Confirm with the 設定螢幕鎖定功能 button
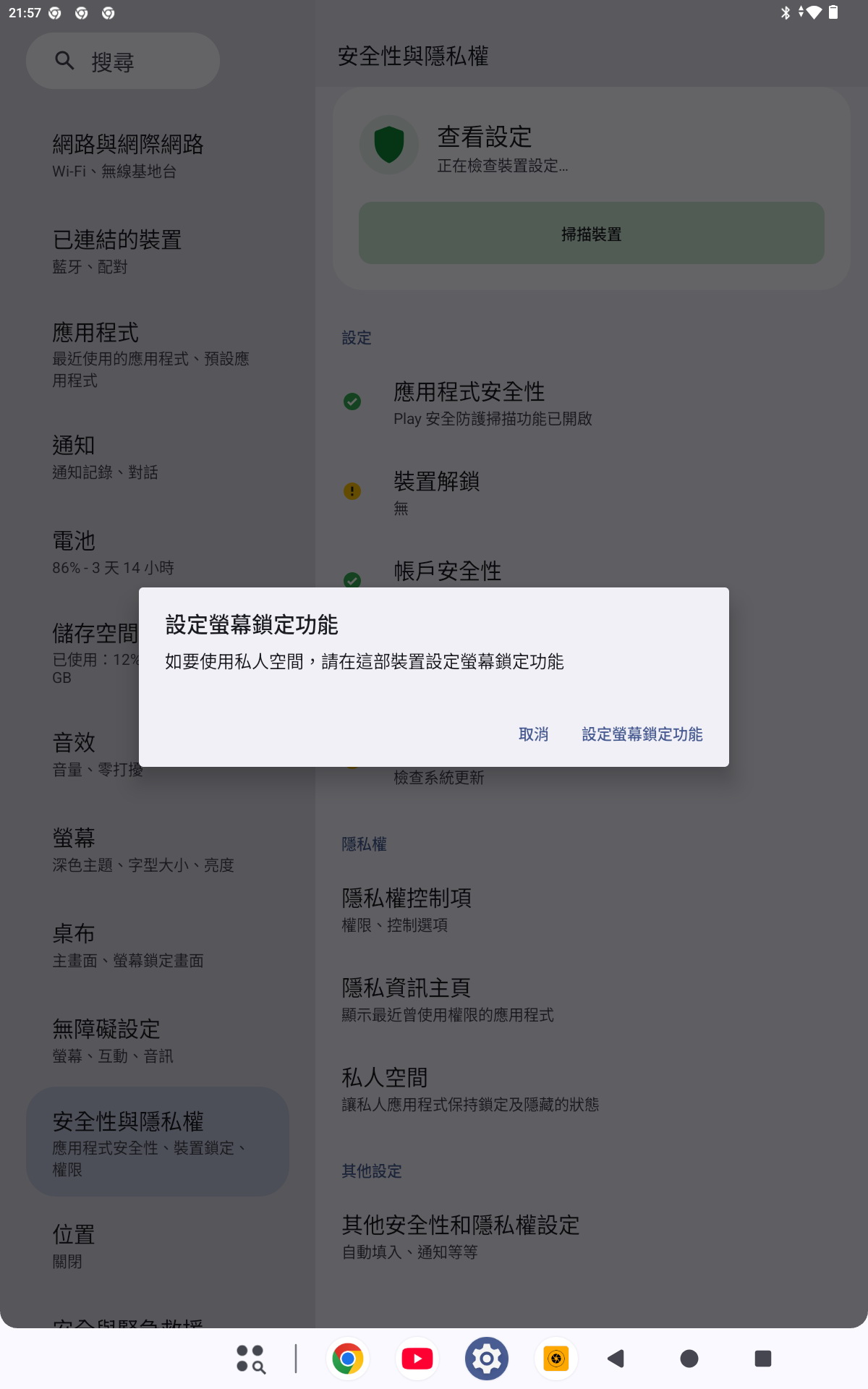 [x=642, y=734]
